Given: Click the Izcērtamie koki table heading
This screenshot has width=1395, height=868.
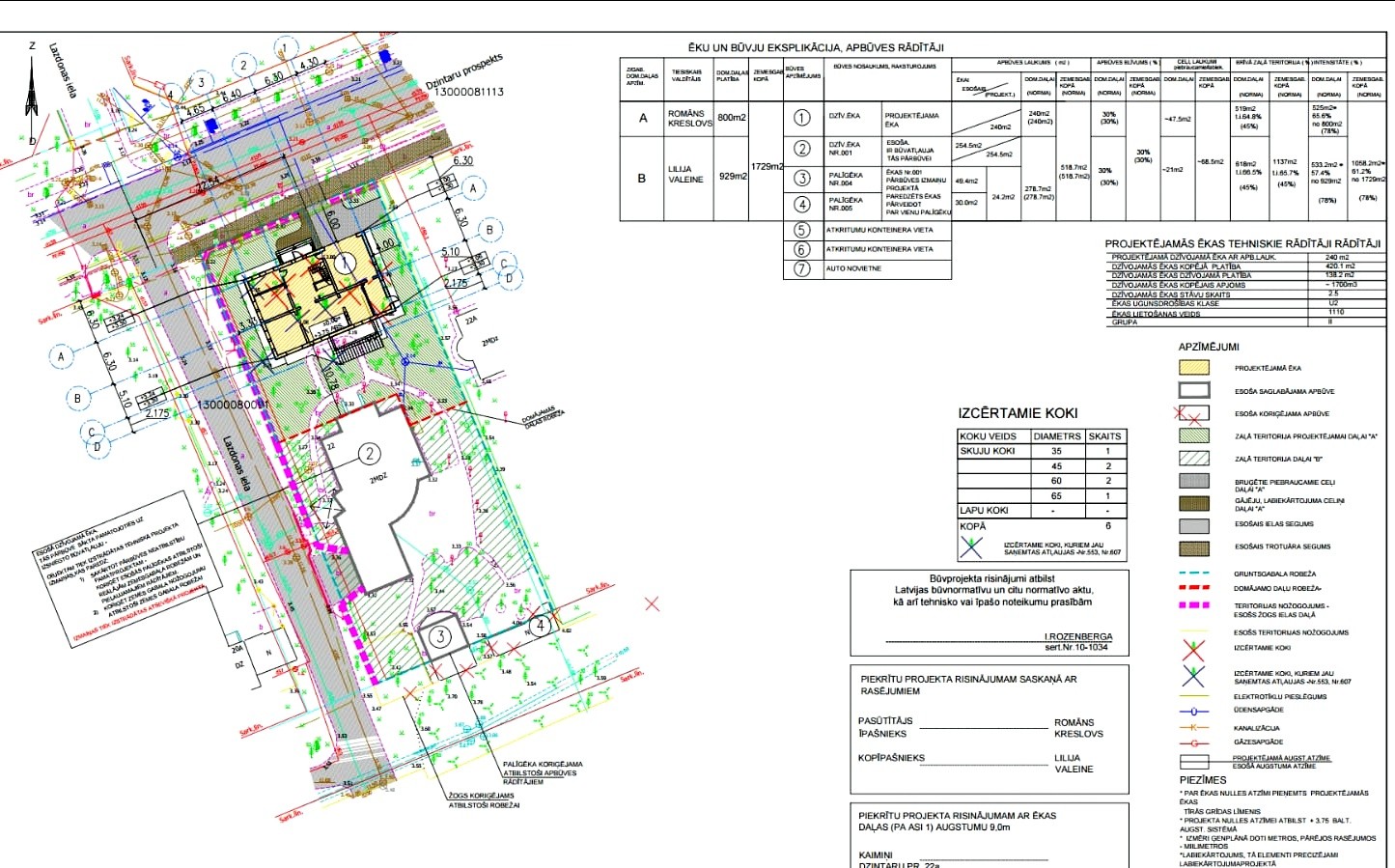Looking at the screenshot, I should point(1018,413).
